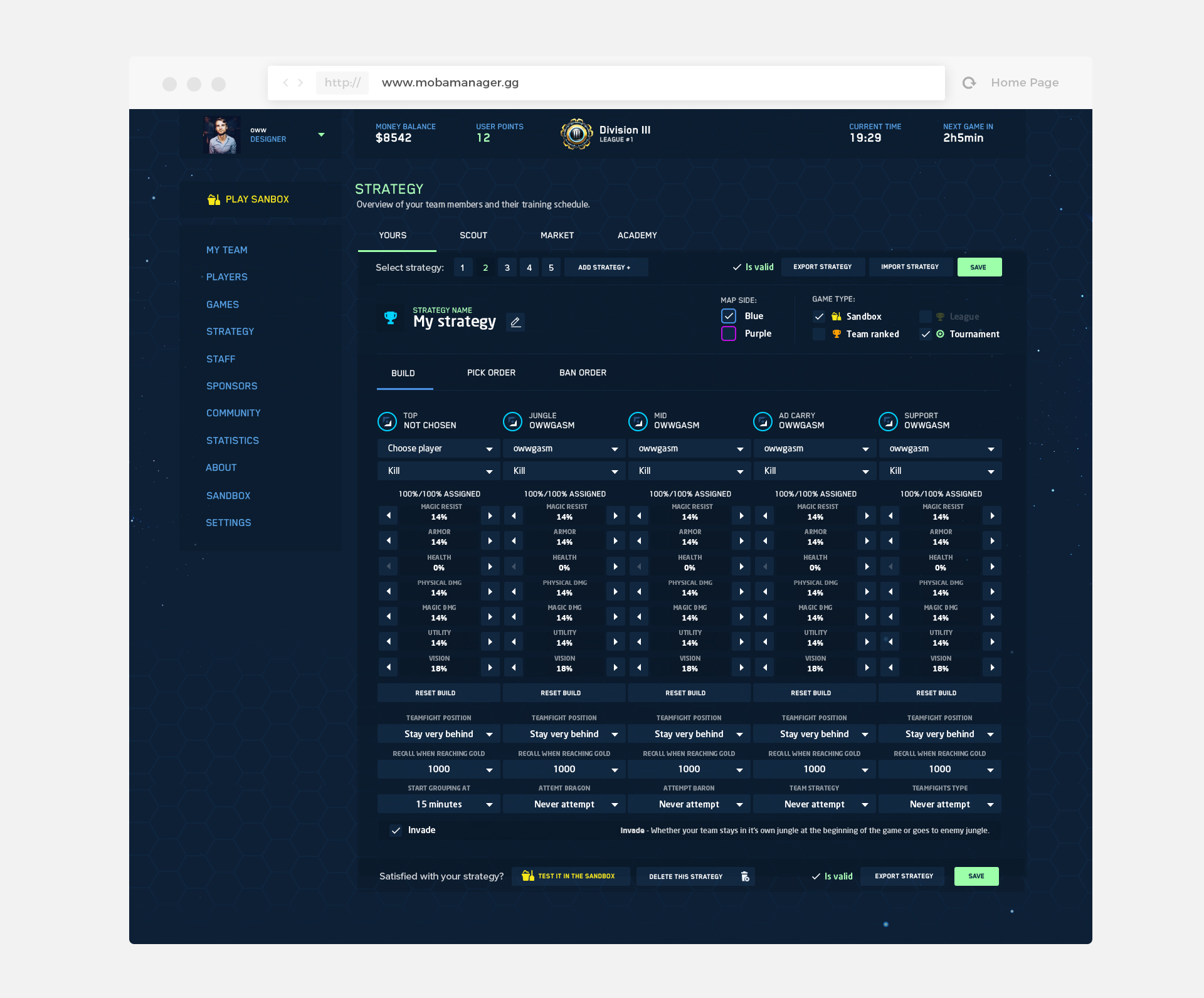Click the Import Strategy button
Viewport: 1204px width, 998px height.
coord(909,267)
